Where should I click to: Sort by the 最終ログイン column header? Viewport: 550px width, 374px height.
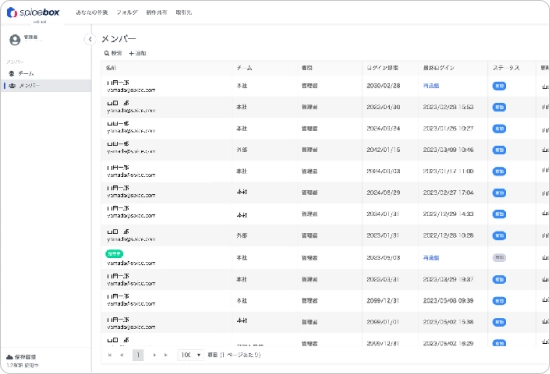(x=438, y=68)
